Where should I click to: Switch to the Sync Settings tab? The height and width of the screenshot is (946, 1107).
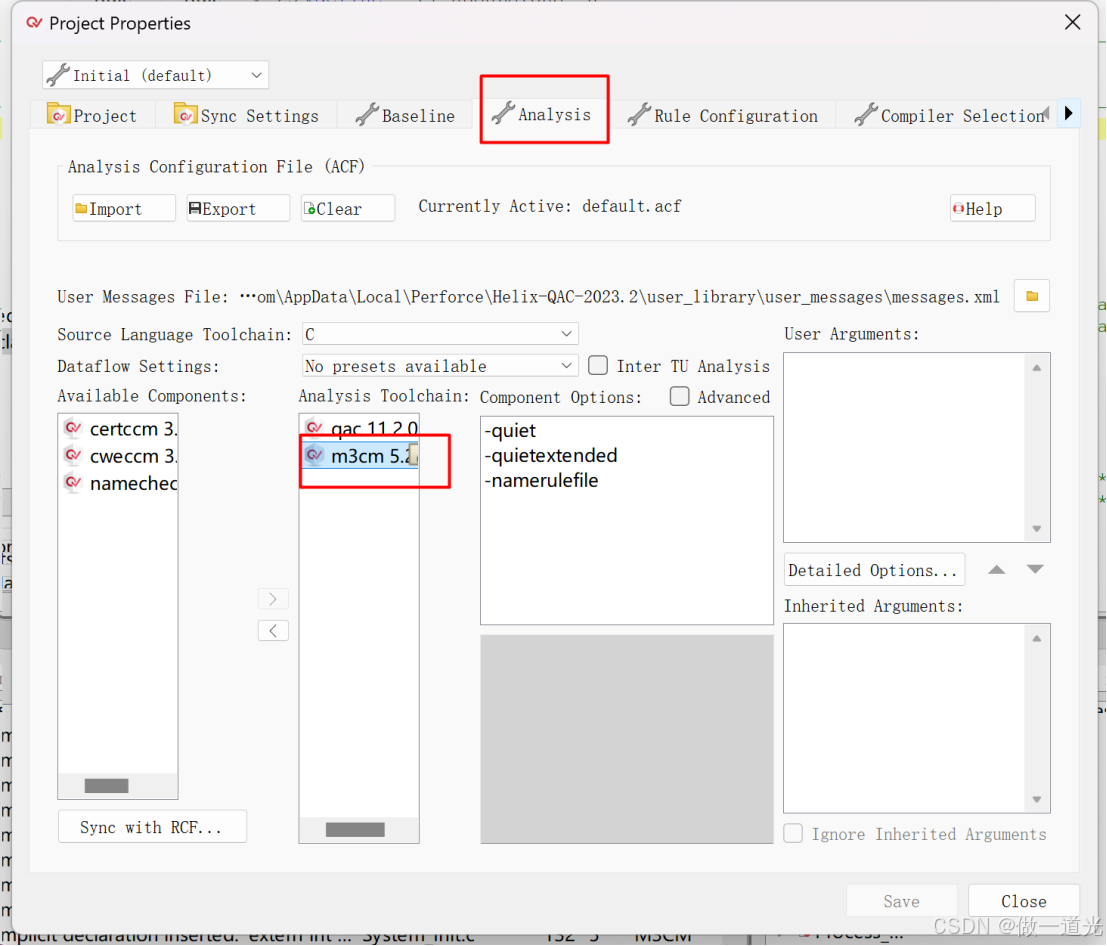pos(246,115)
